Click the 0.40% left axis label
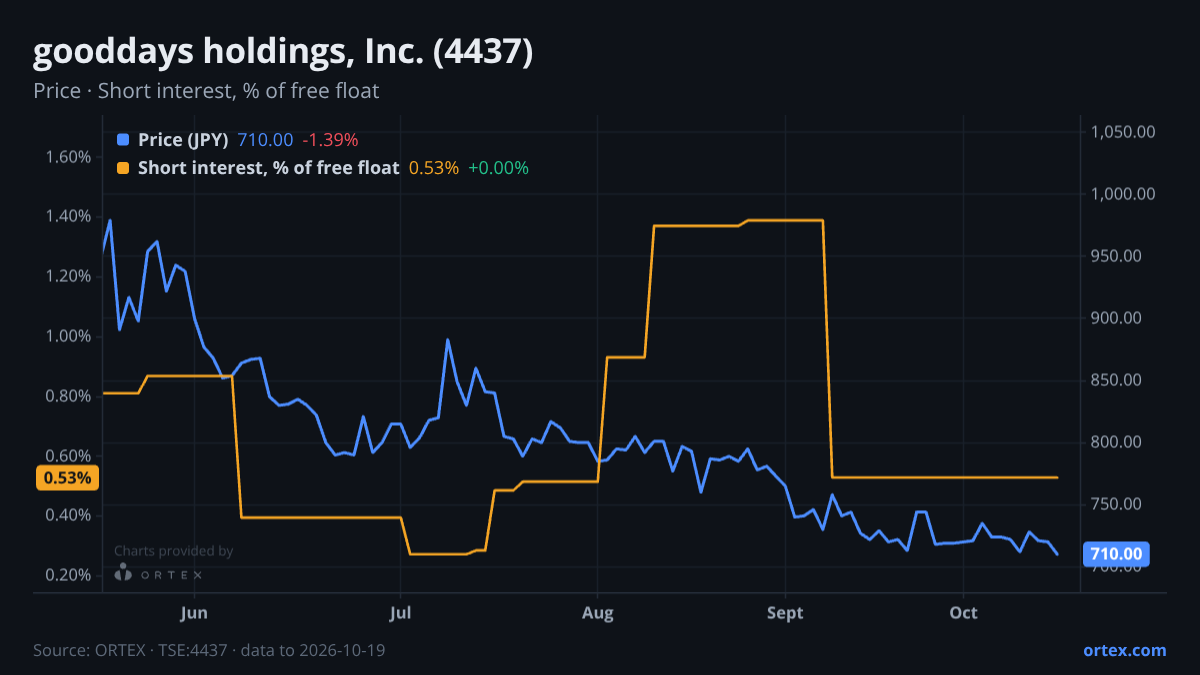 [x=68, y=516]
